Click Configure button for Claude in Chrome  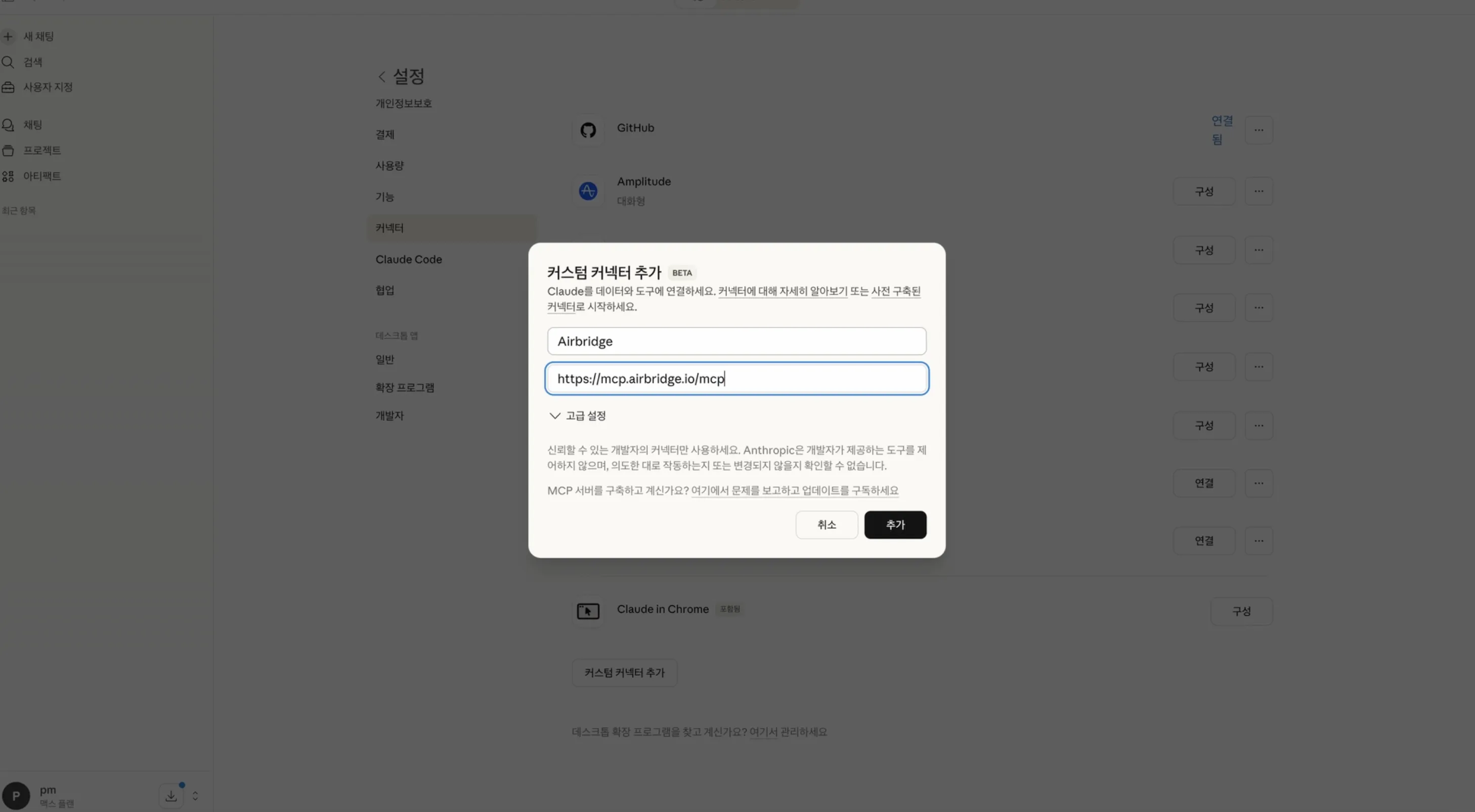(x=1241, y=611)
